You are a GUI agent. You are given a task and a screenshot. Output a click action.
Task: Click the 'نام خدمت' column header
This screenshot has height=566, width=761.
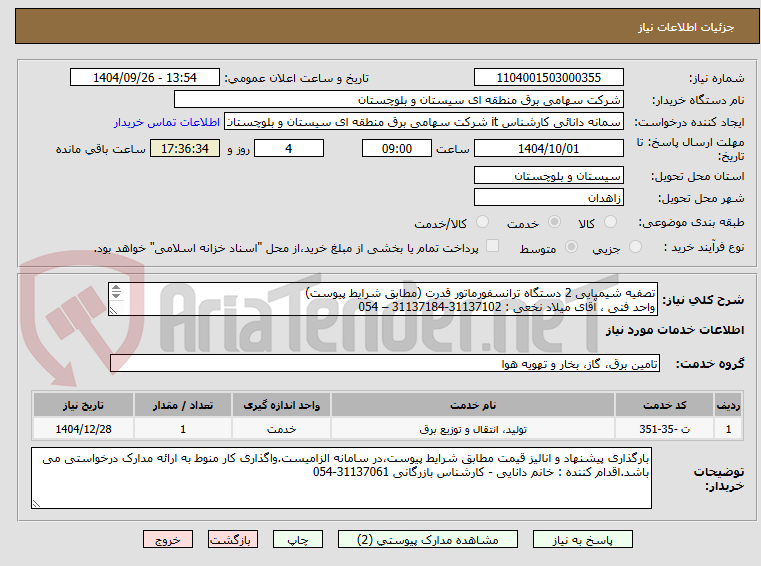(x=473, y=405)
